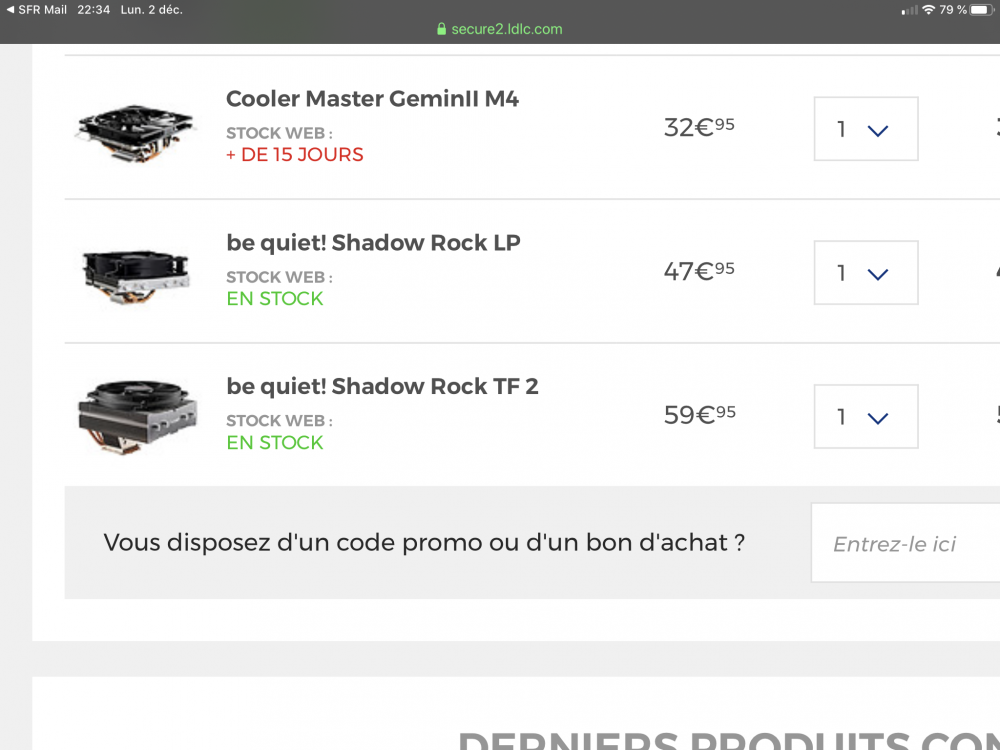Tap the battery indicator icon
Screen dimensions: 1000x750
983,10
